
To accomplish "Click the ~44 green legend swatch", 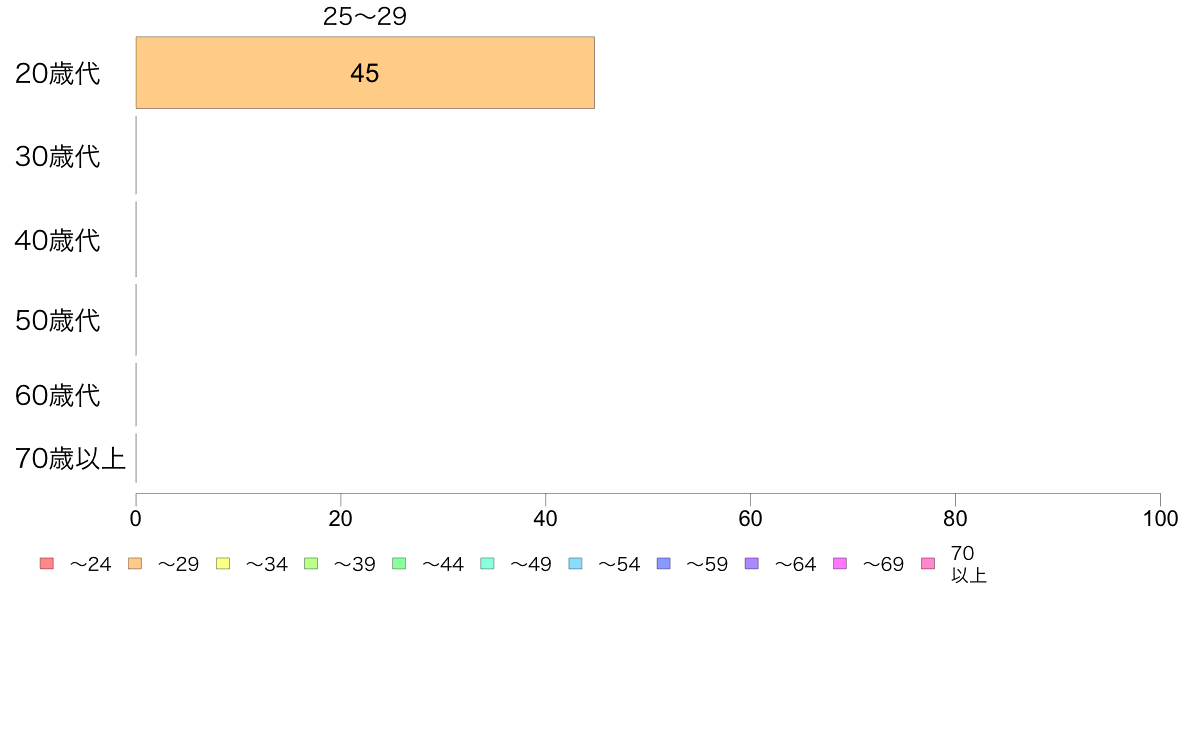I will [399, 563].
